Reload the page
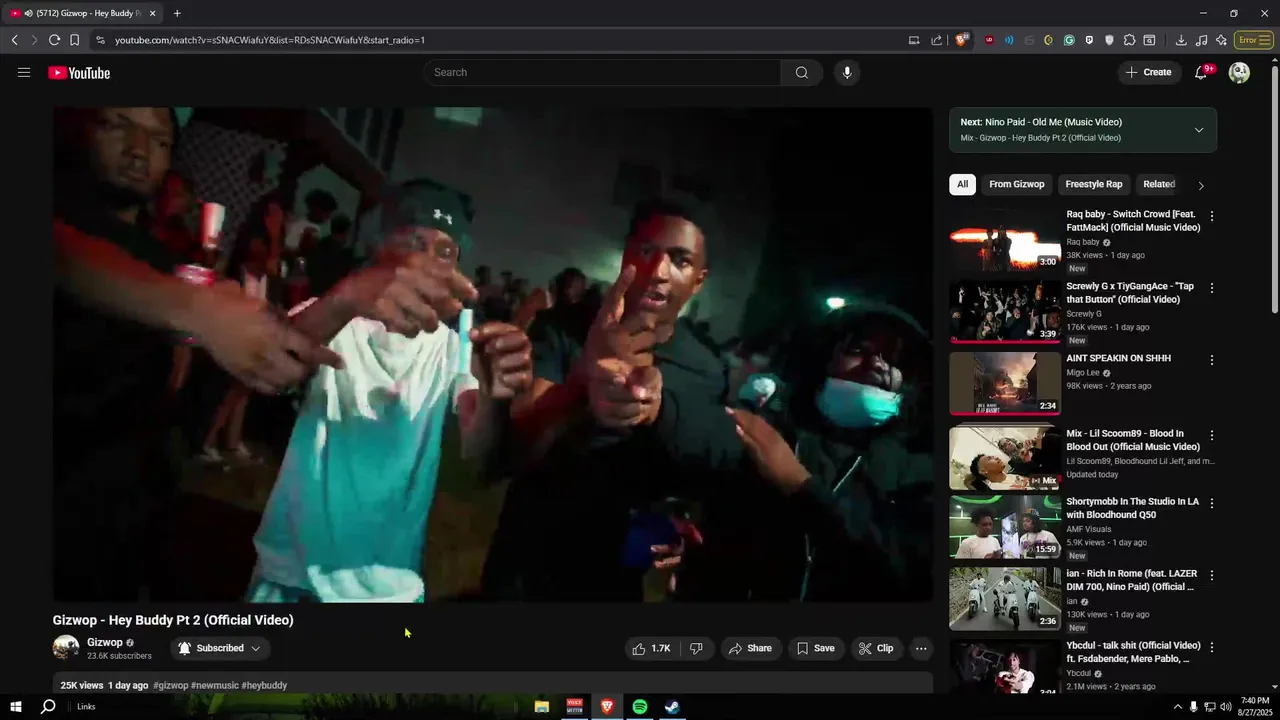The height and width of the screenshot is (720, 1280). point(54,40)
